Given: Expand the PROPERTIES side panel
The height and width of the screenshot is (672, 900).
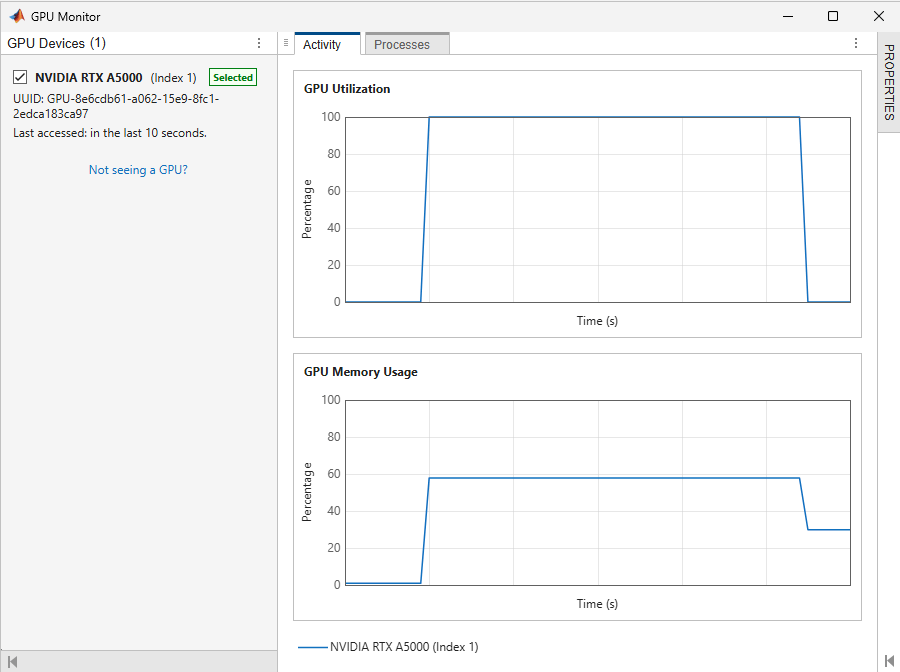Looking at the screenshot, I should (x=889, y=82).
